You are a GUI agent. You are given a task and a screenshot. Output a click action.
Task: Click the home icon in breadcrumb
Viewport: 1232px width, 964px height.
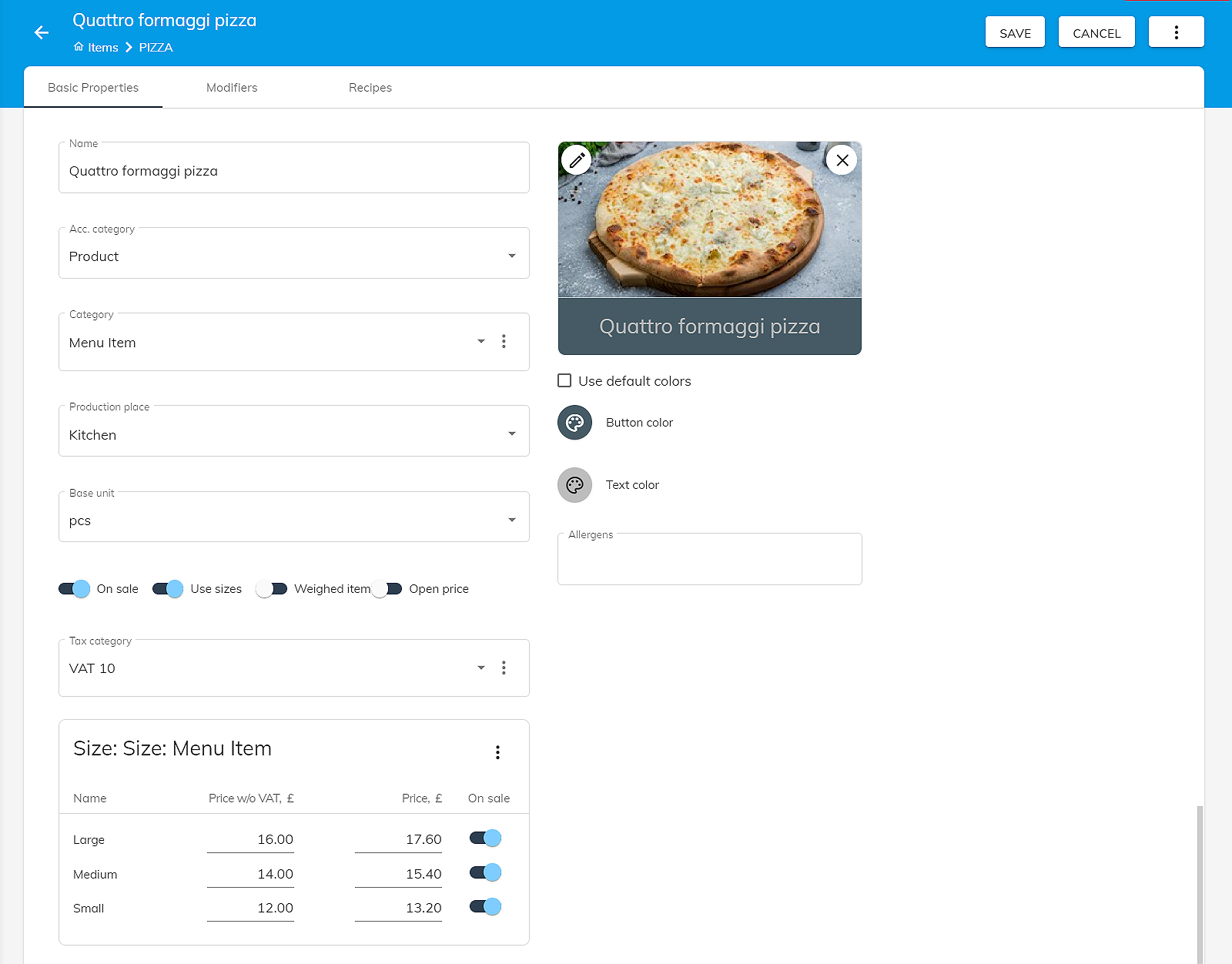tap(79, 47)
